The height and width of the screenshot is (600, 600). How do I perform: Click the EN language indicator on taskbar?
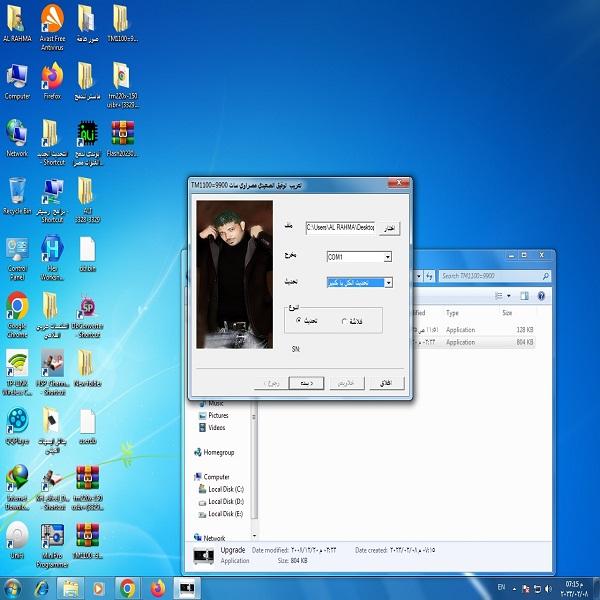[x=501, y=587]
